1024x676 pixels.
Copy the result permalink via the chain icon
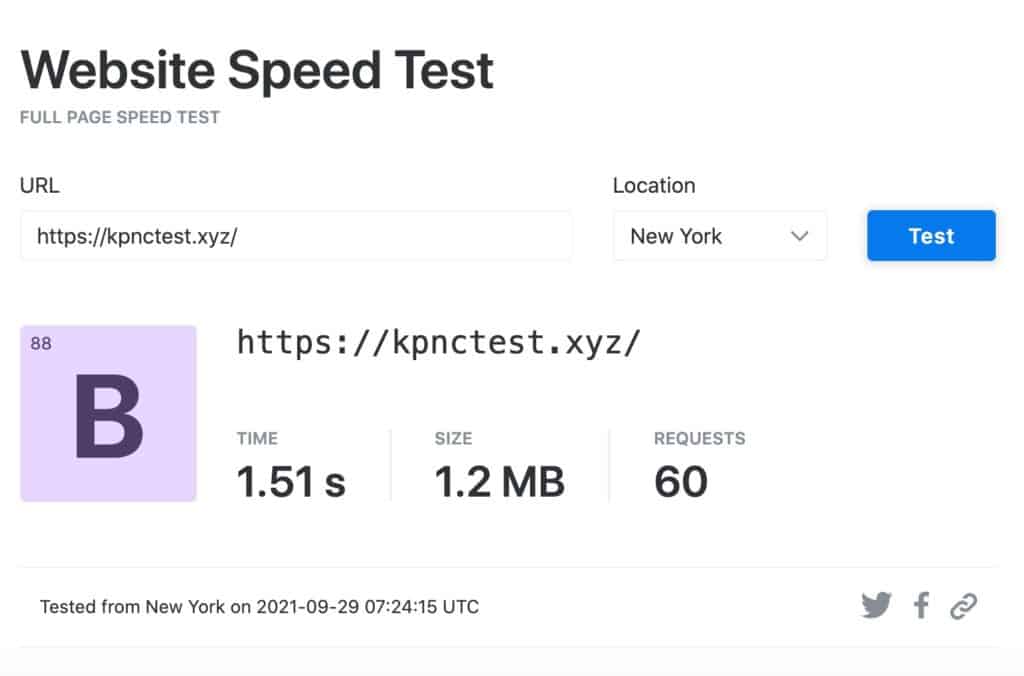[x=964, y=605]
